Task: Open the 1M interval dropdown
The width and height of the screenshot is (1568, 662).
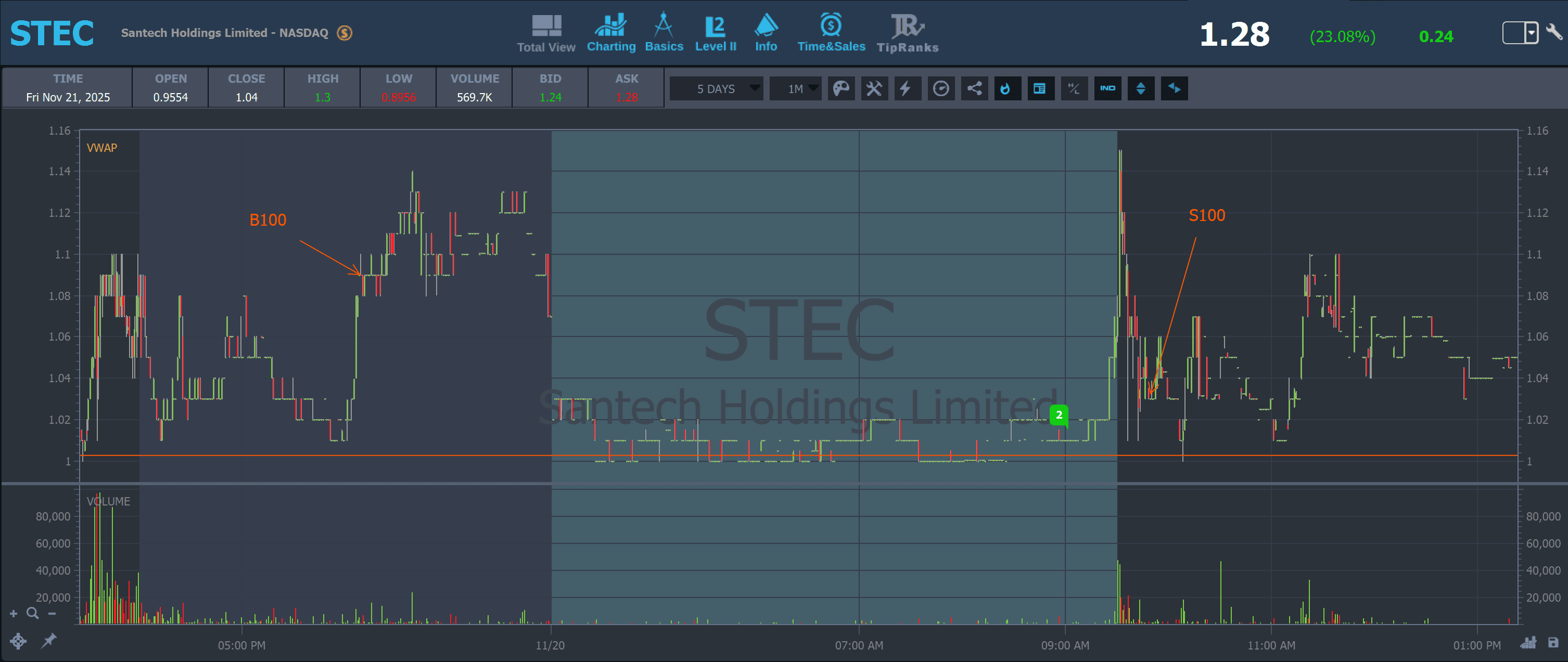Action: [x=796, y=89]
